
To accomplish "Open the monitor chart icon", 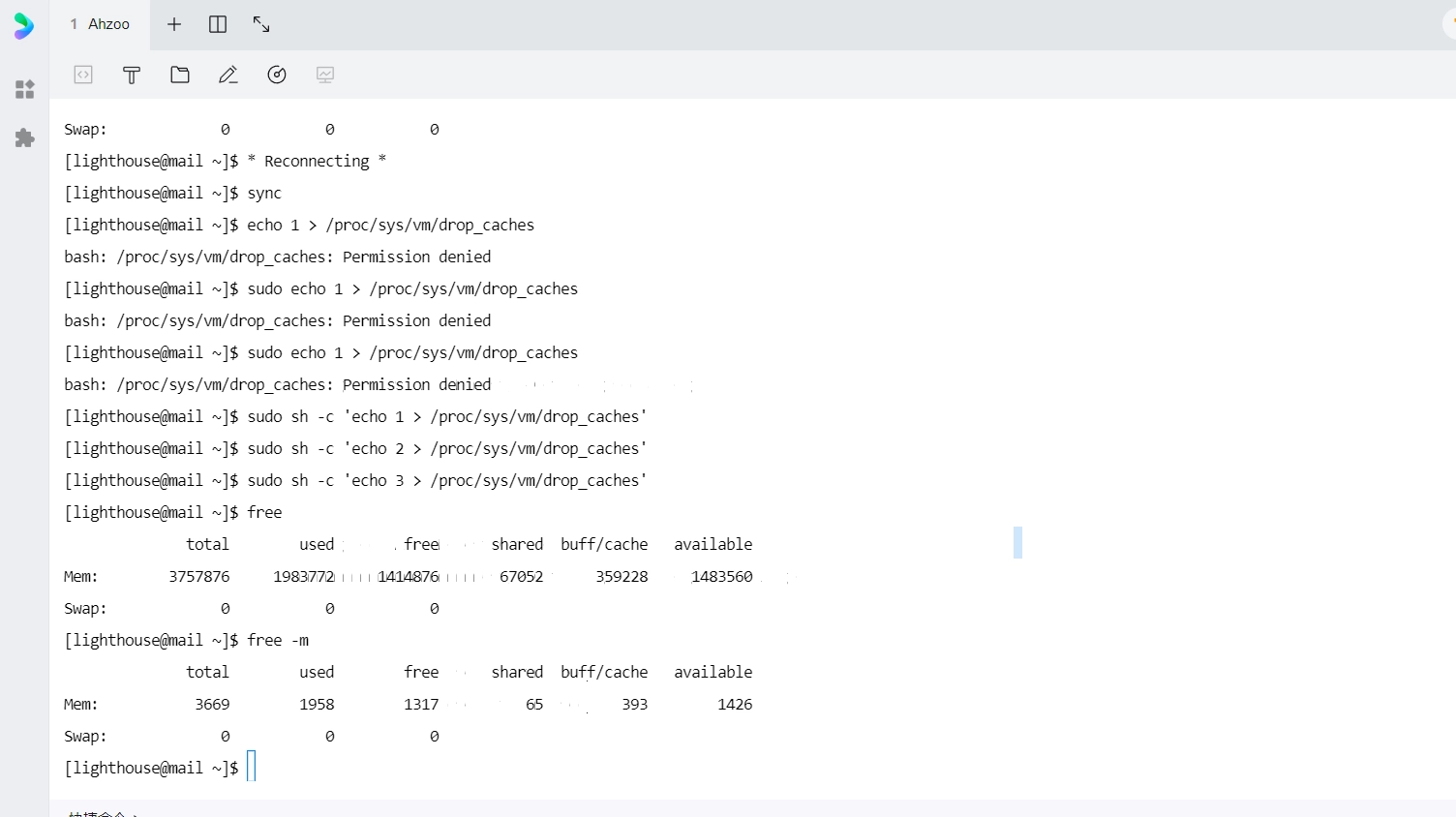I will click(325, 75).
